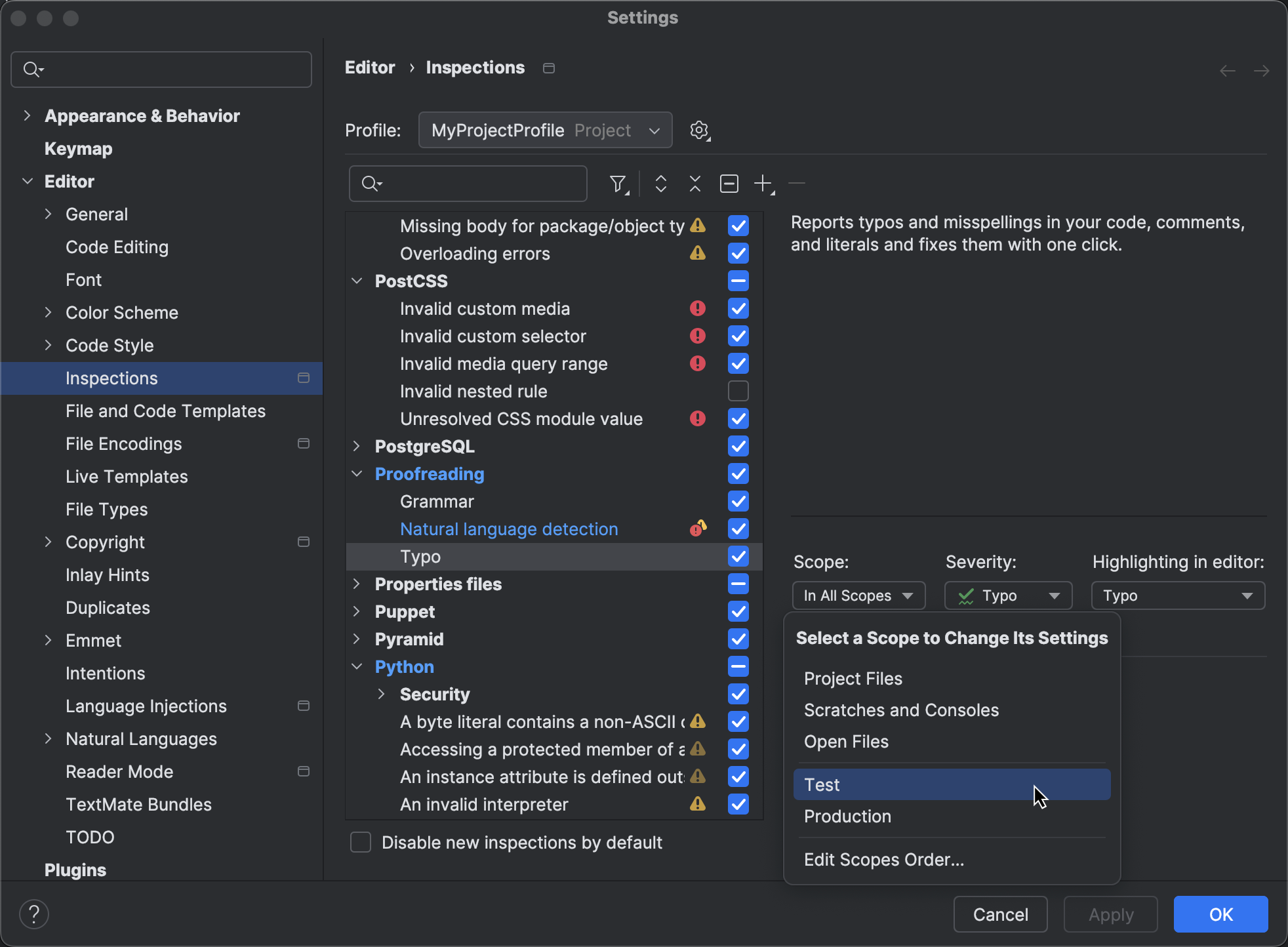Open the Severity dropdown set to Typo

pyautogui.click(x=1007, y=595)
